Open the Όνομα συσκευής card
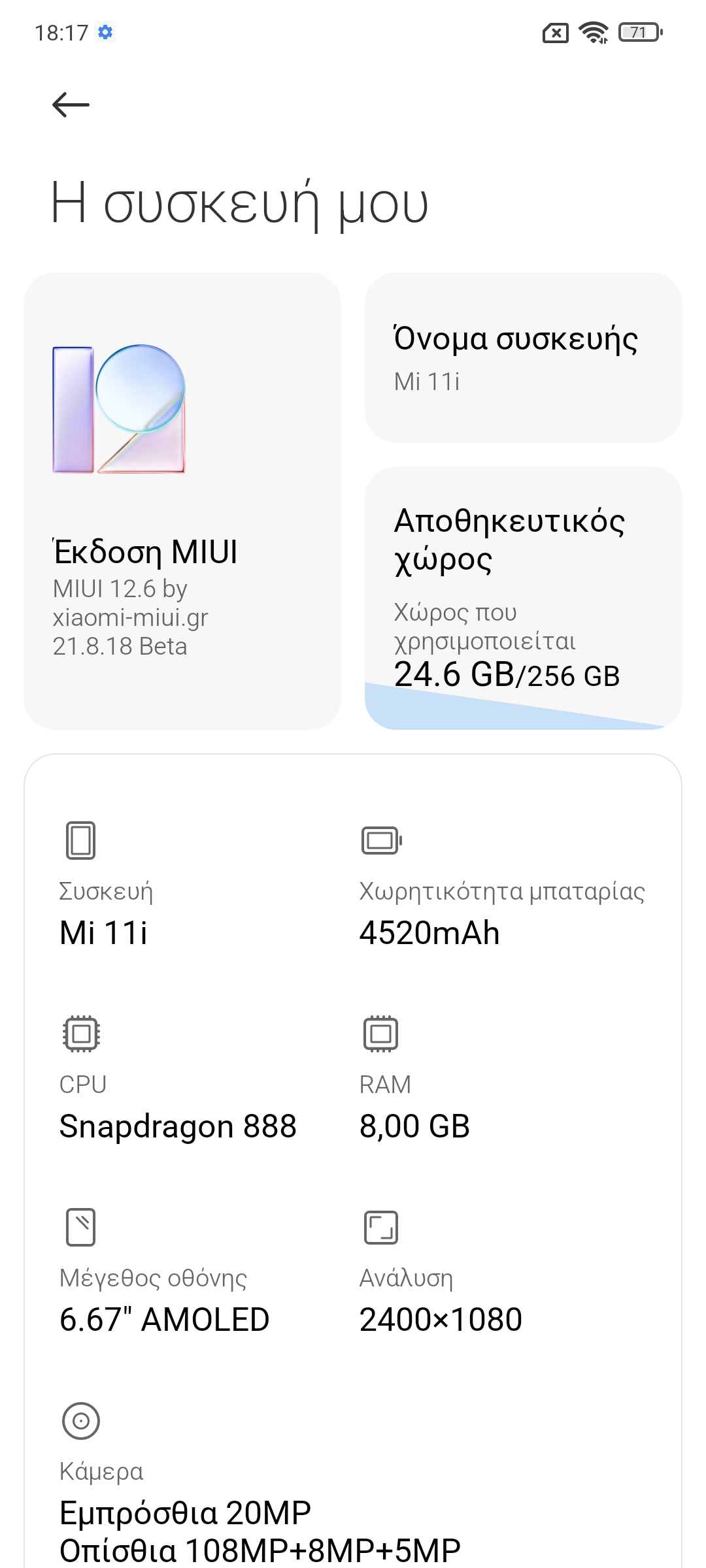Image resolution: width=706 pixels, height=1568 pixels. [523, 358]
